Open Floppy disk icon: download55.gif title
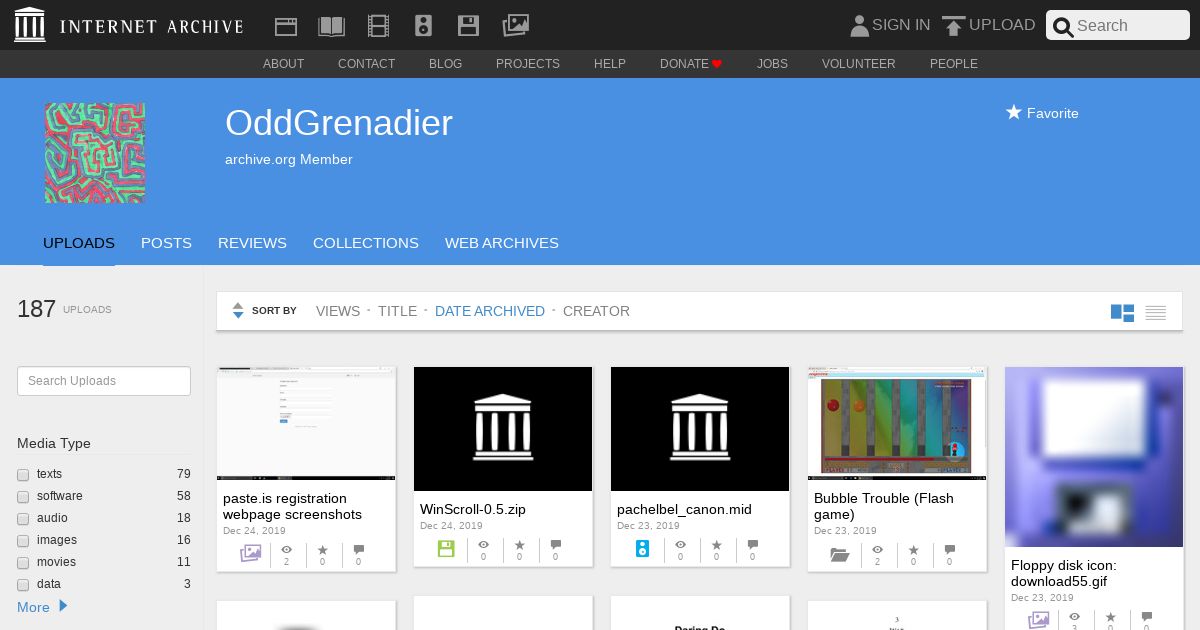This screenshot has height=630, width=1200. coord(1064,573)
